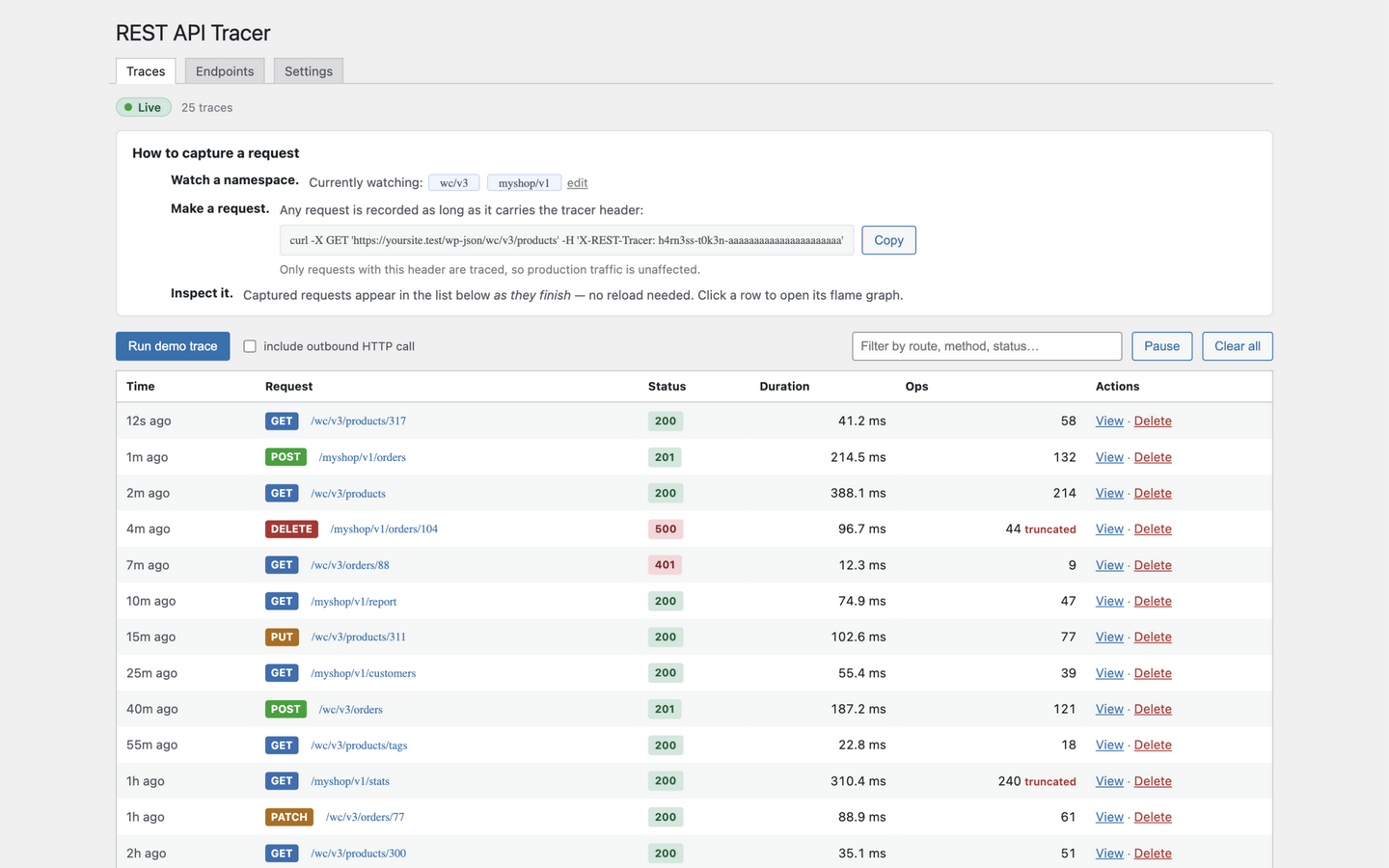
Task: View the POST /myshop/v1/orders trace
Action: click(x=1109, y=457)
